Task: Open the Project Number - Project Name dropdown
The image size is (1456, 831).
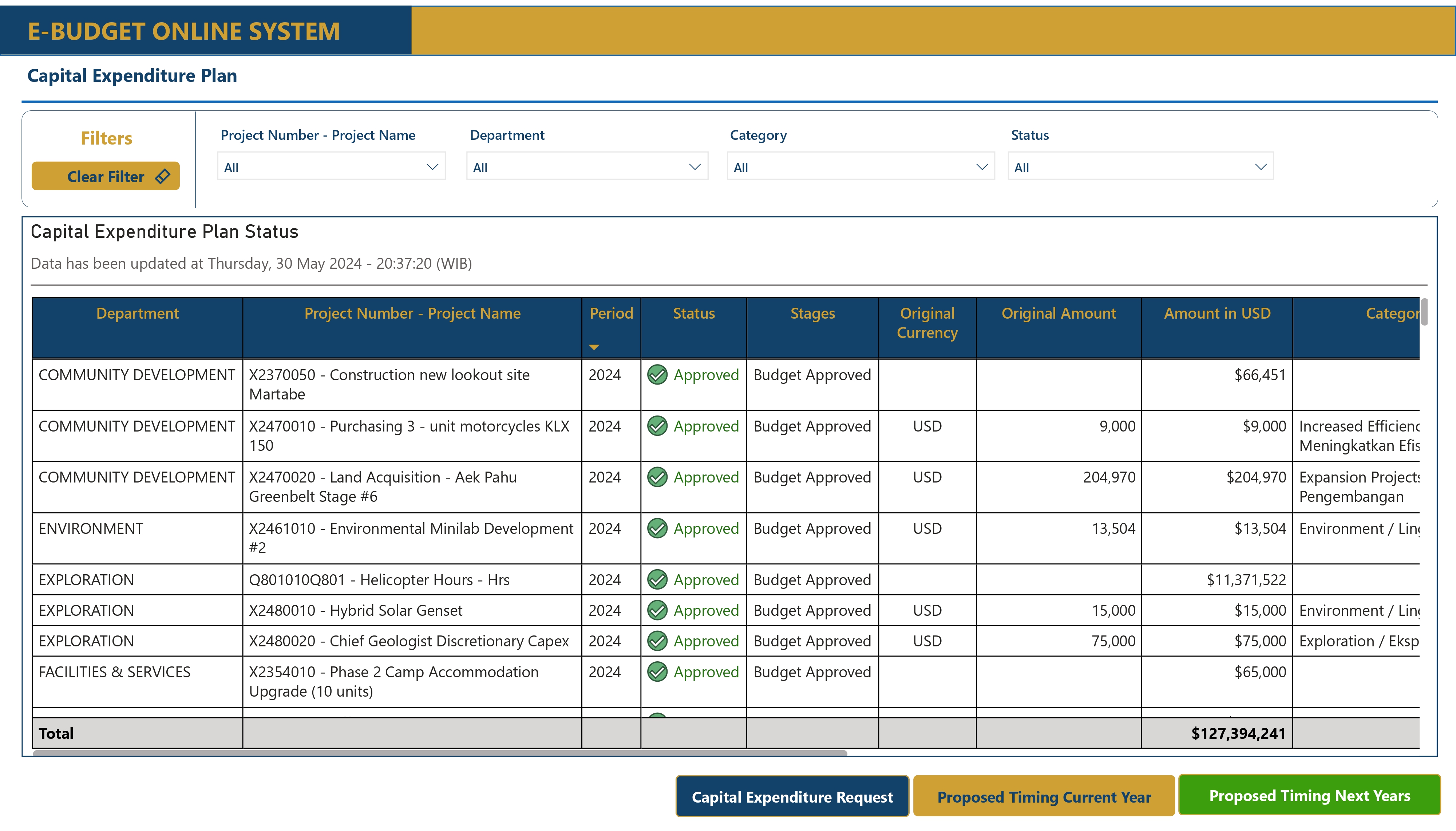Action: 331,166
